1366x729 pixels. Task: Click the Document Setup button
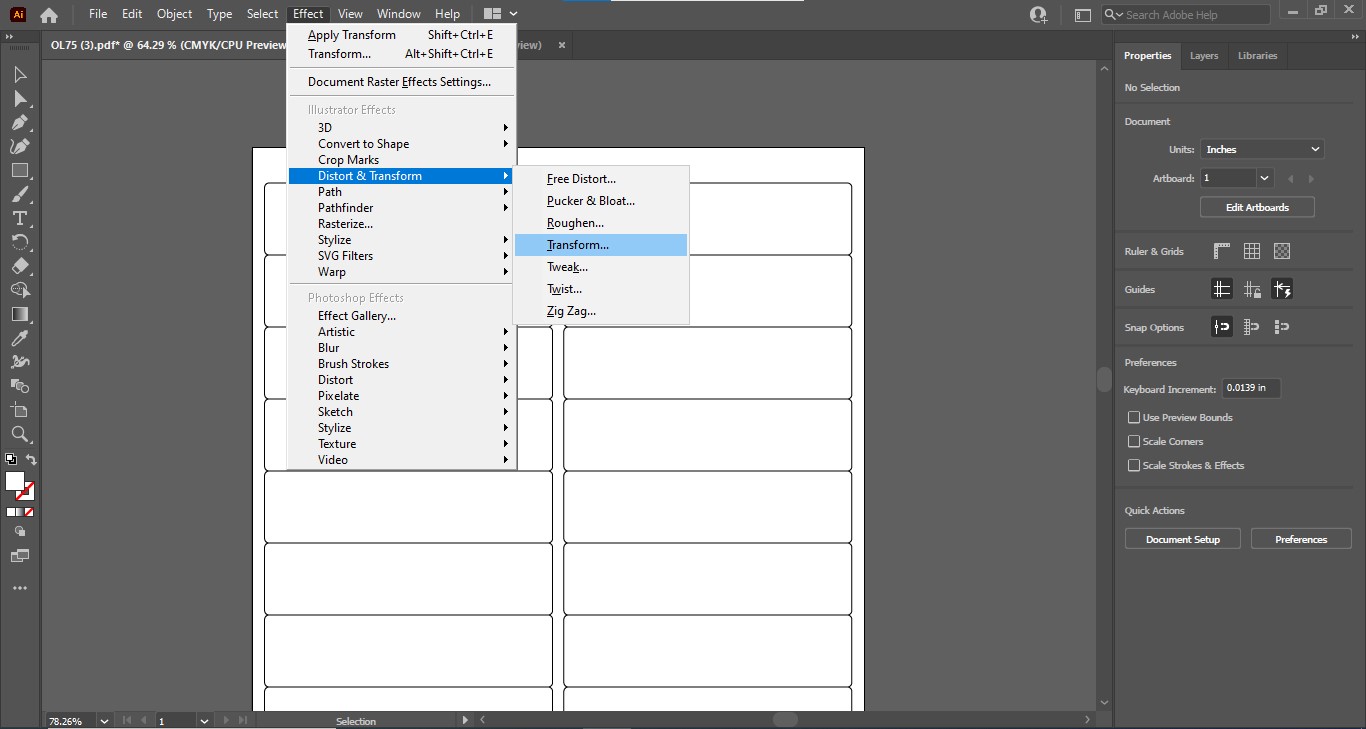pyautogui.click(x=1183, y=539)
